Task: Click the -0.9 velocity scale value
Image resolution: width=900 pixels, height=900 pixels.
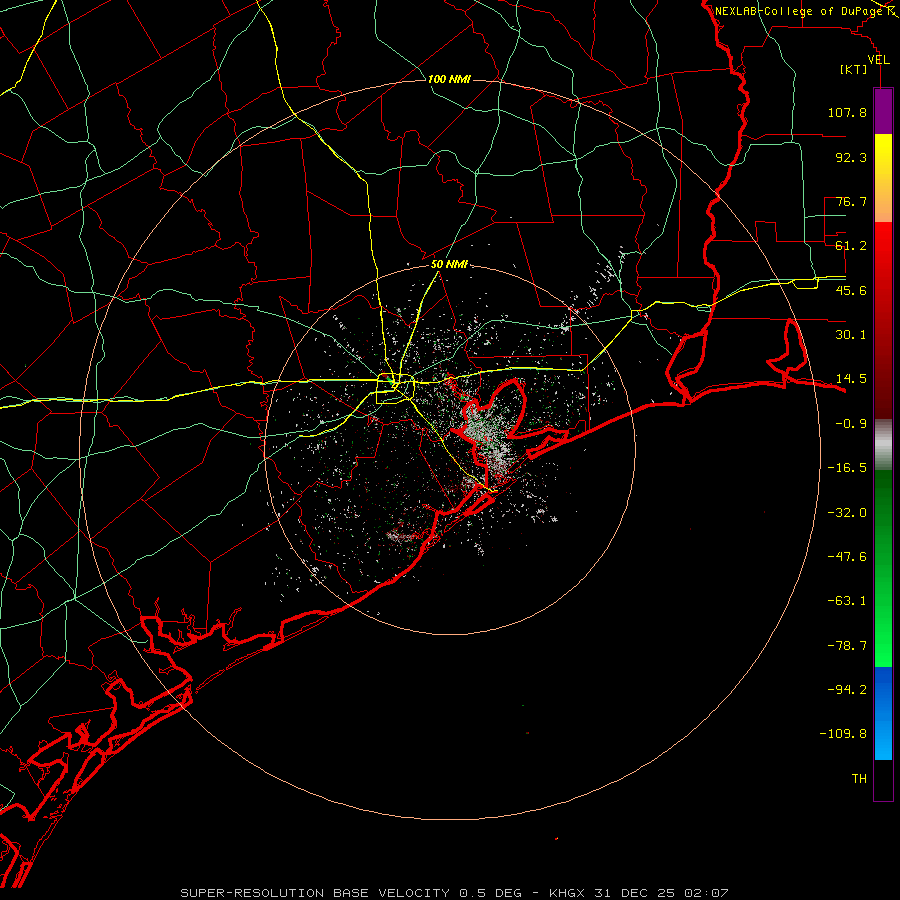Action: [851, 424]
